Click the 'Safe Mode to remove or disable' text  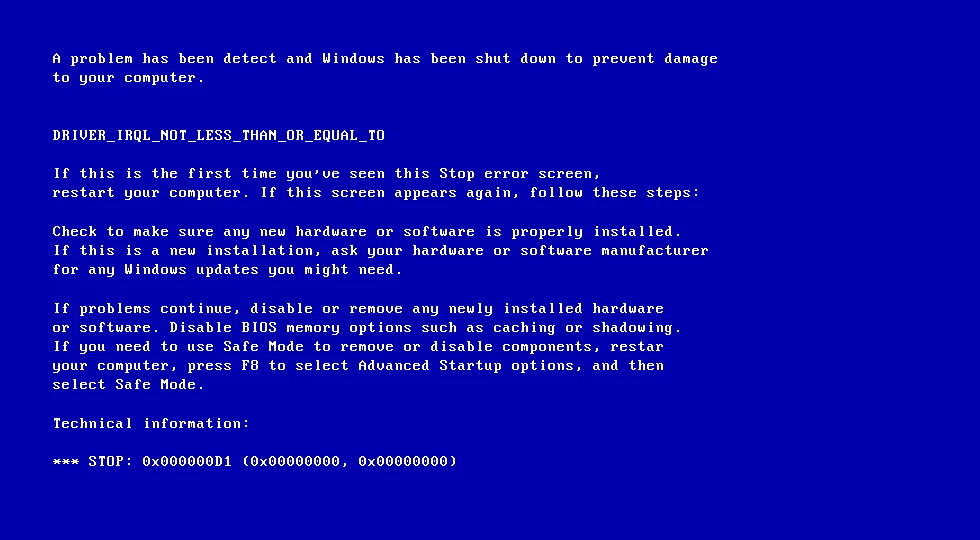(x=358, y=347)
